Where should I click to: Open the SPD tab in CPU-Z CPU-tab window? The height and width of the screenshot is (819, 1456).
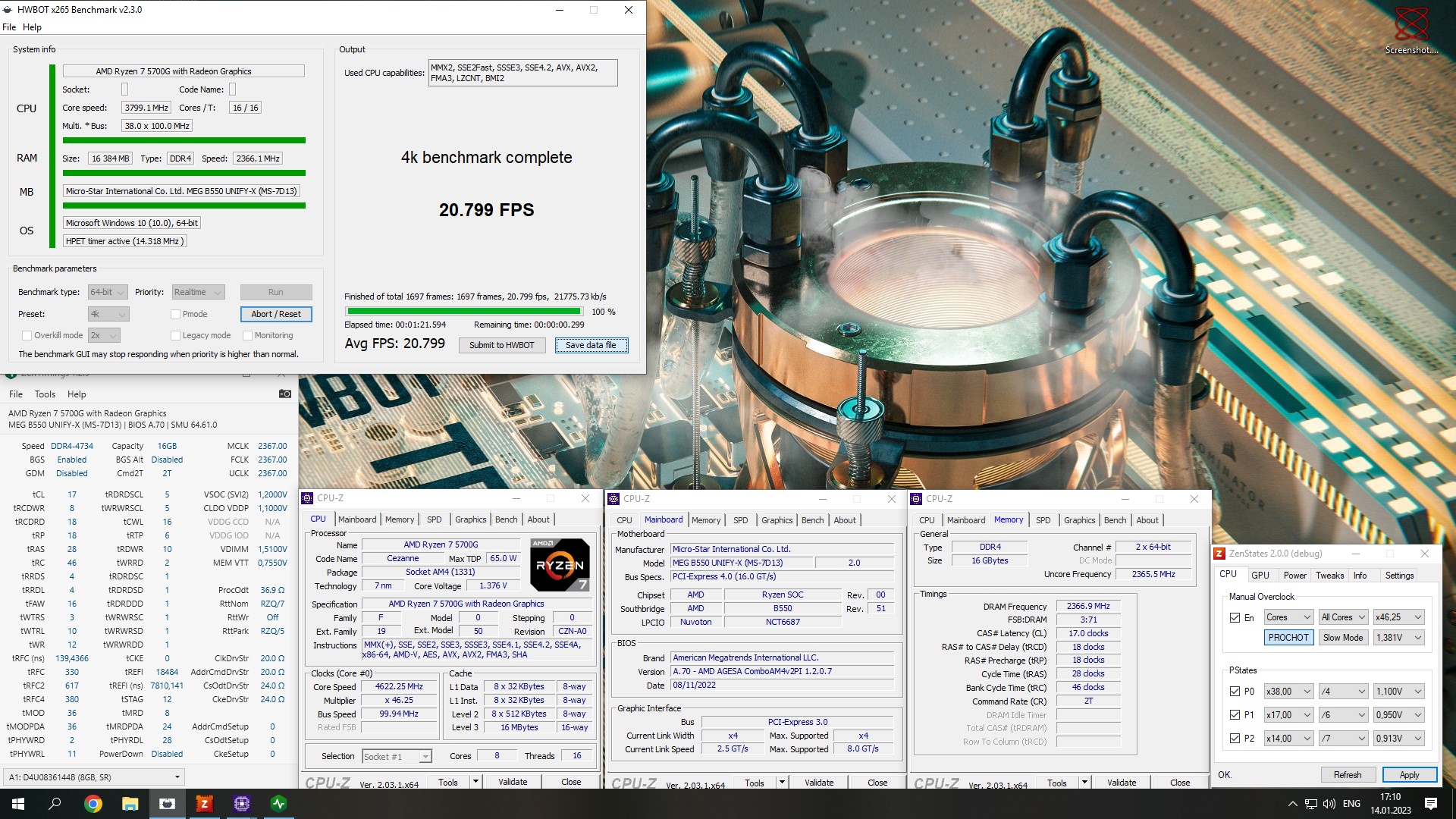[434, 519]
